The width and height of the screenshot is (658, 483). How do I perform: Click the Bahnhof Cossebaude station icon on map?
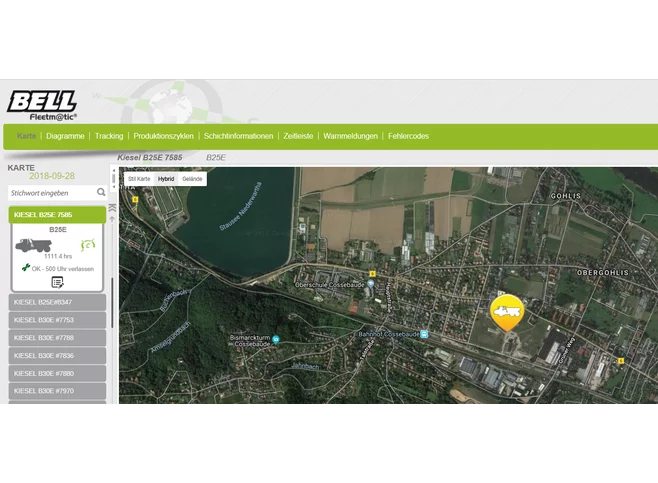click(424, 334)
